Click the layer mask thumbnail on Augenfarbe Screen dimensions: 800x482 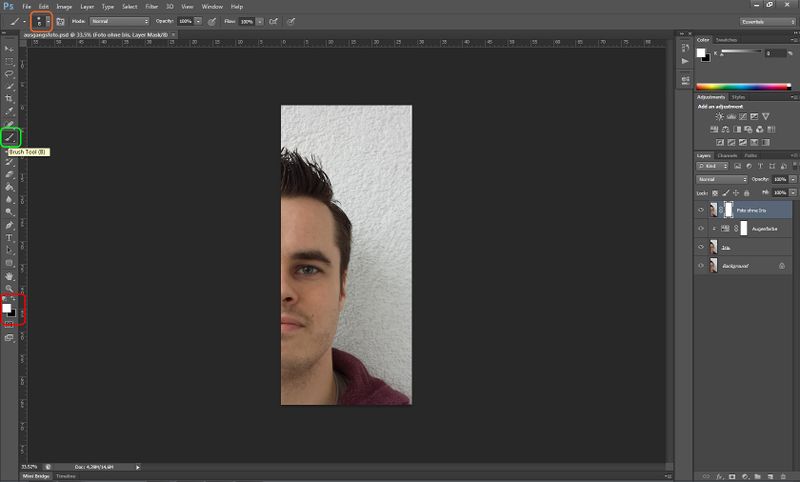[743, 229]
